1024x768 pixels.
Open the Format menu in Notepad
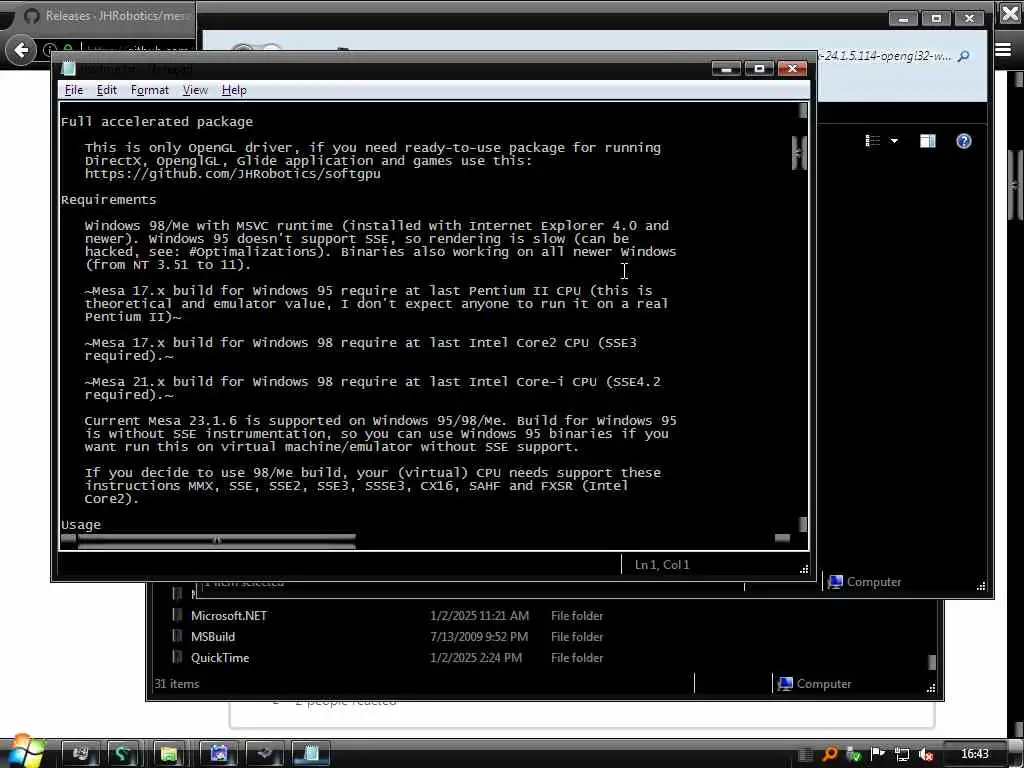tap(150, 90)
